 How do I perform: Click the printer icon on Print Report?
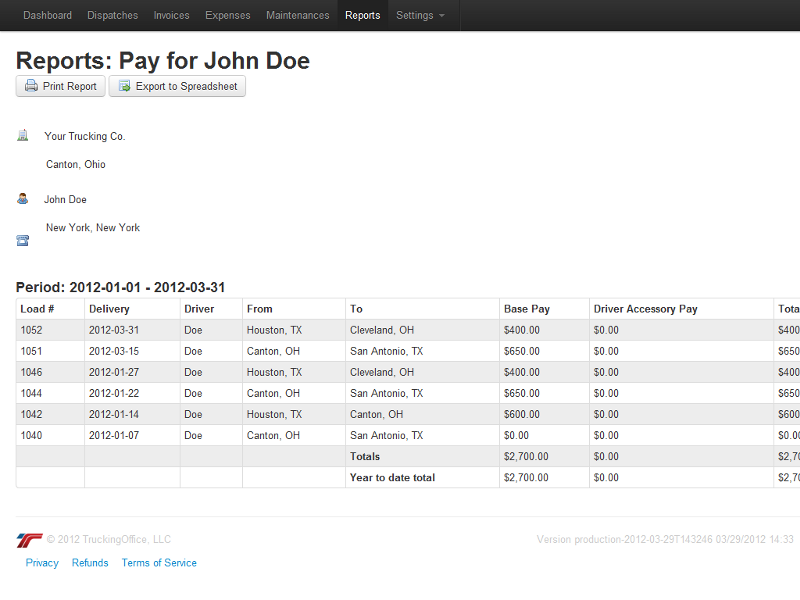coord(31,87)
